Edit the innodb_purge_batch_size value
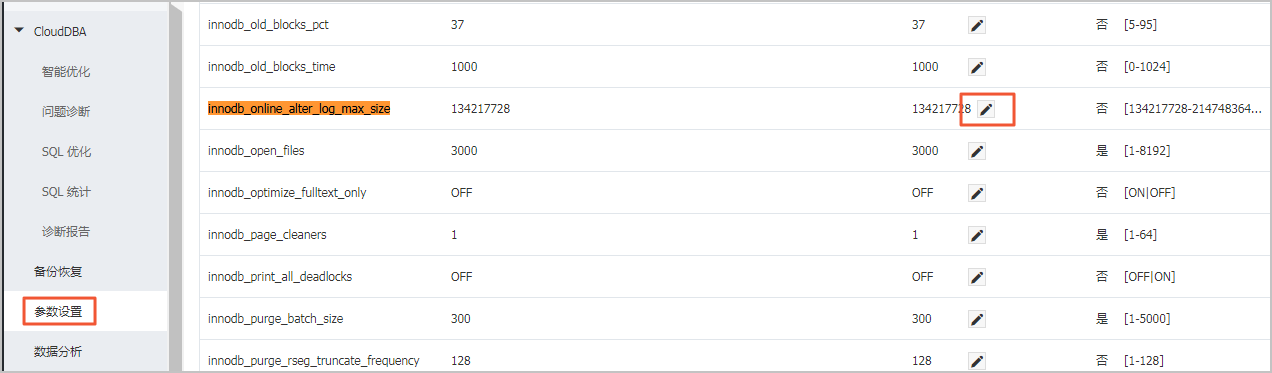Screen dimensions: 1272x373 [x=977, y=319]
